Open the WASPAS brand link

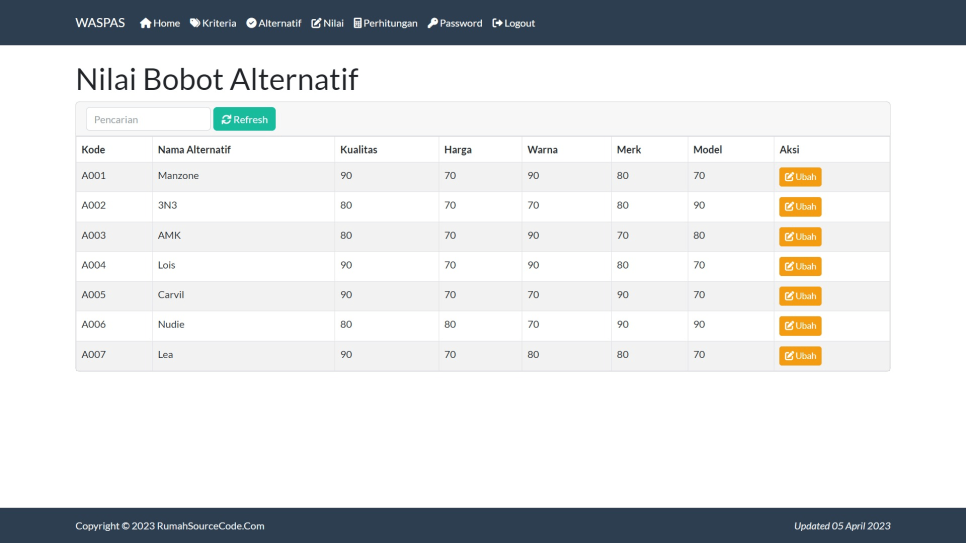(100, 23)
